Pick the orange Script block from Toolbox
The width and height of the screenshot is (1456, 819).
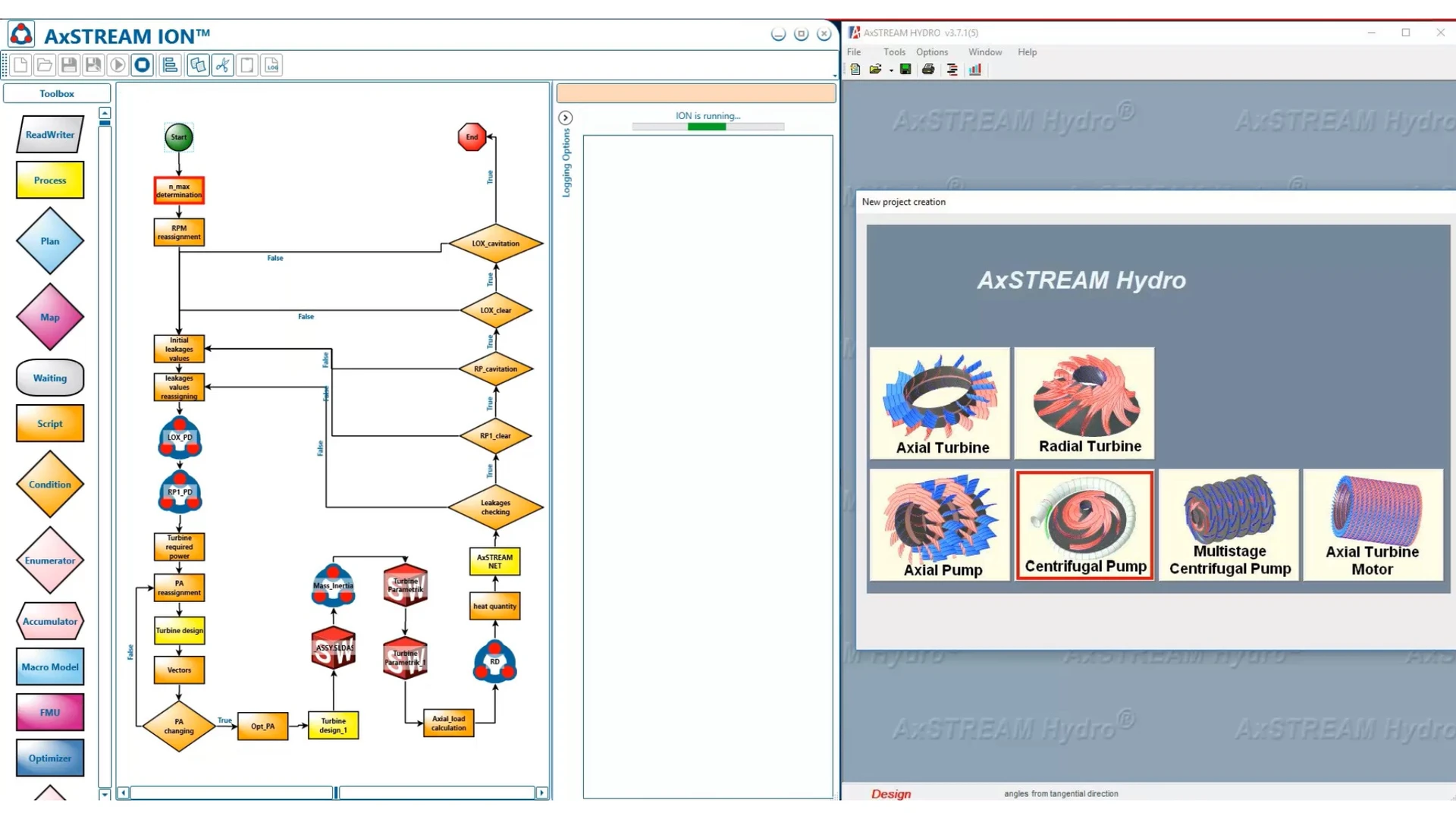[x=50, y=423]
